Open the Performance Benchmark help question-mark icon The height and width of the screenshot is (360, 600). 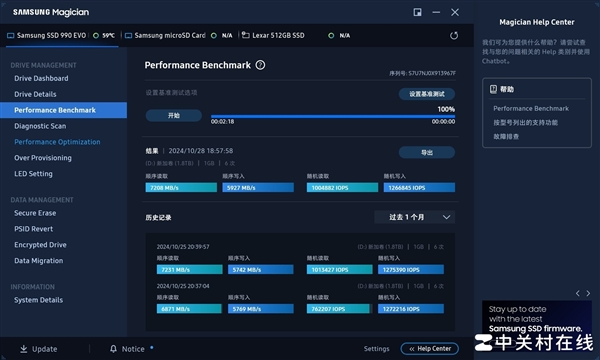[x=260, y=65]
